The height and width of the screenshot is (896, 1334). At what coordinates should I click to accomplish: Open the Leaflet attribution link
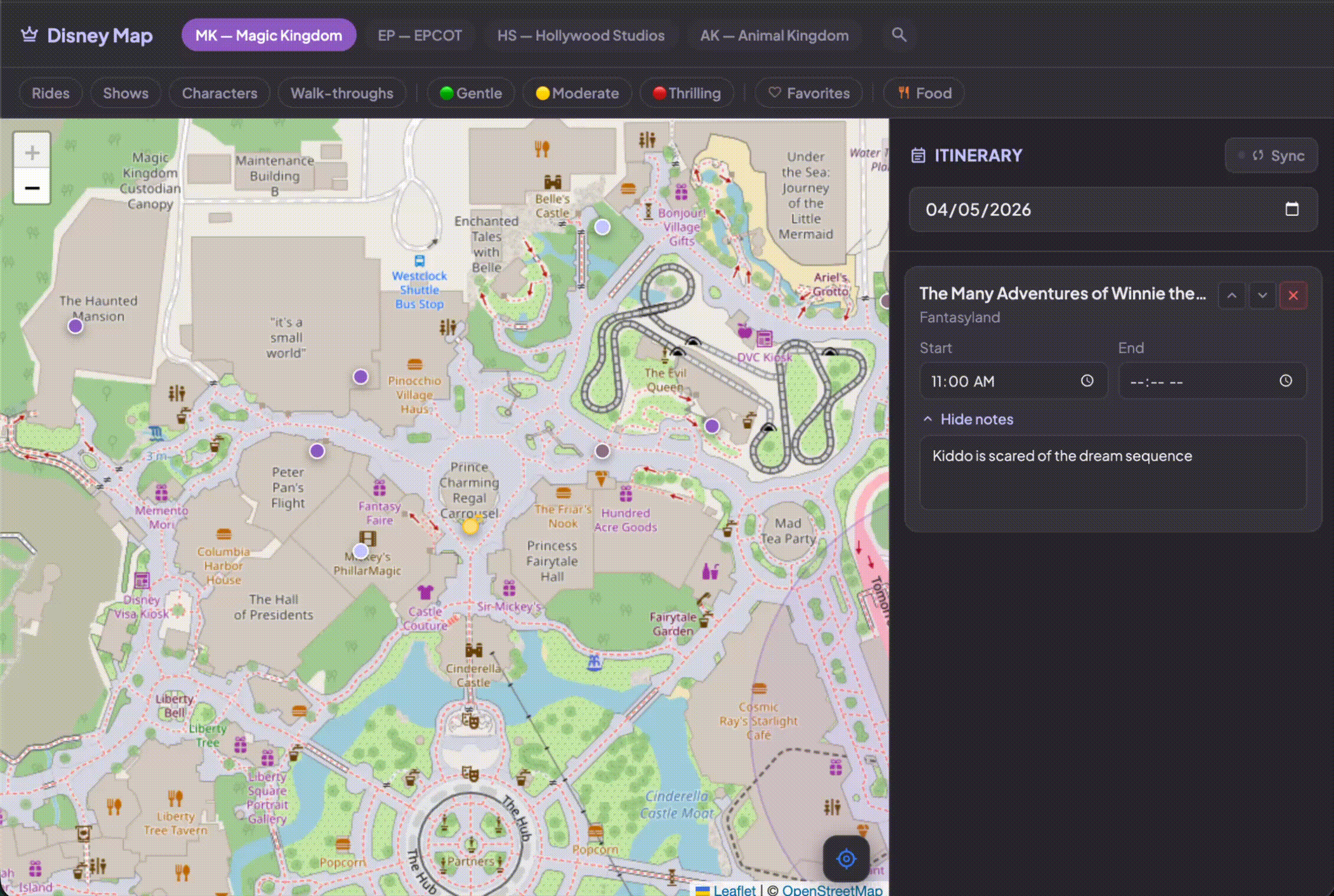pyautogui.click(x=734, y=890)
